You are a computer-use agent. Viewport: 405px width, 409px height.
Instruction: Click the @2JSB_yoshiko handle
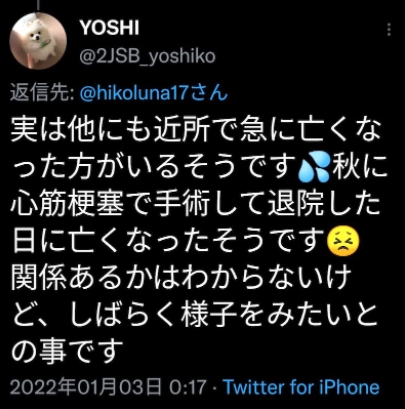[x=147, y=56]
